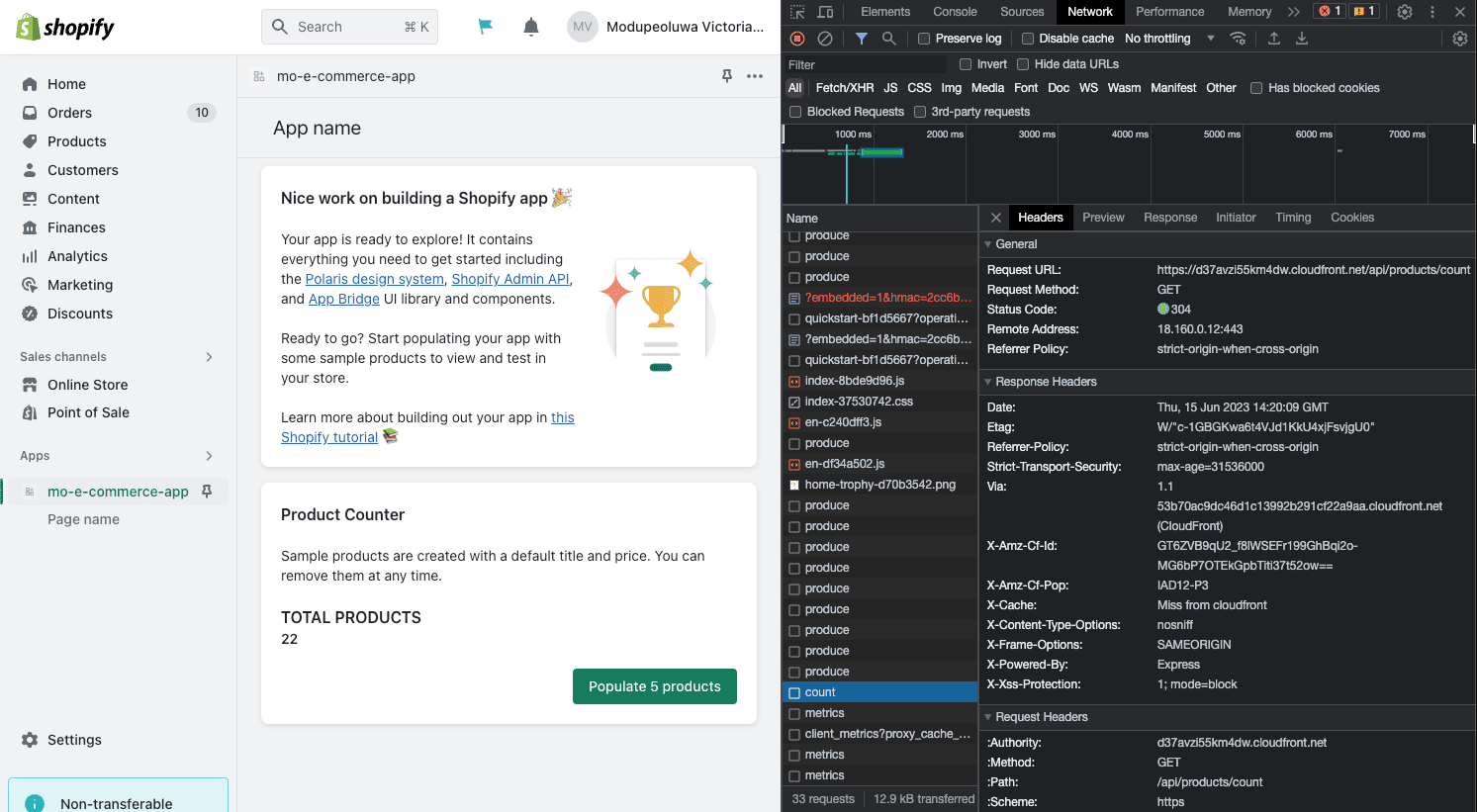Pin the app using the header pin icon
This screenshot has width=1477, height=812.
click(x=727, y=76)
